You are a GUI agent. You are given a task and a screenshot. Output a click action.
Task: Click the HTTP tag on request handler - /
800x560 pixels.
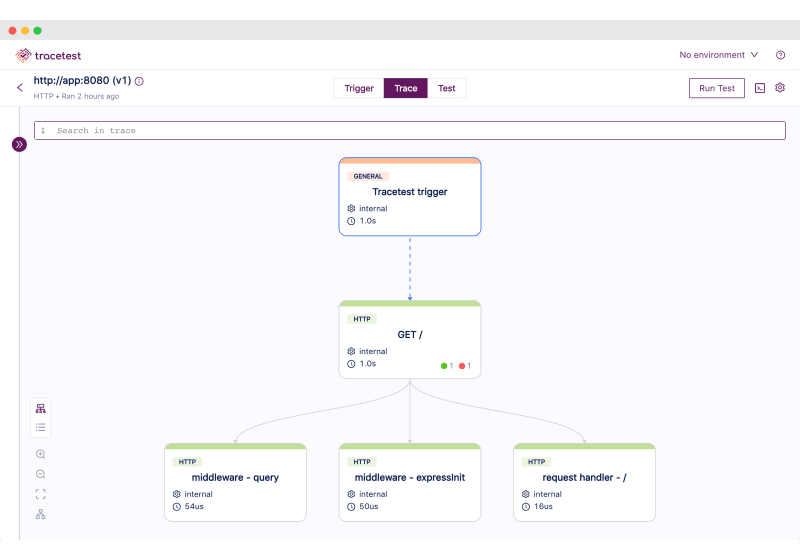(x=536, y=462)
